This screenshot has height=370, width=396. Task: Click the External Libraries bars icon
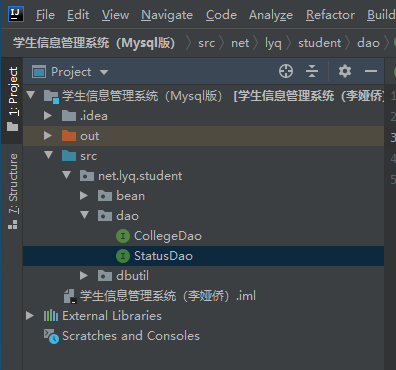pyautogui.click(x=51, y=316)
